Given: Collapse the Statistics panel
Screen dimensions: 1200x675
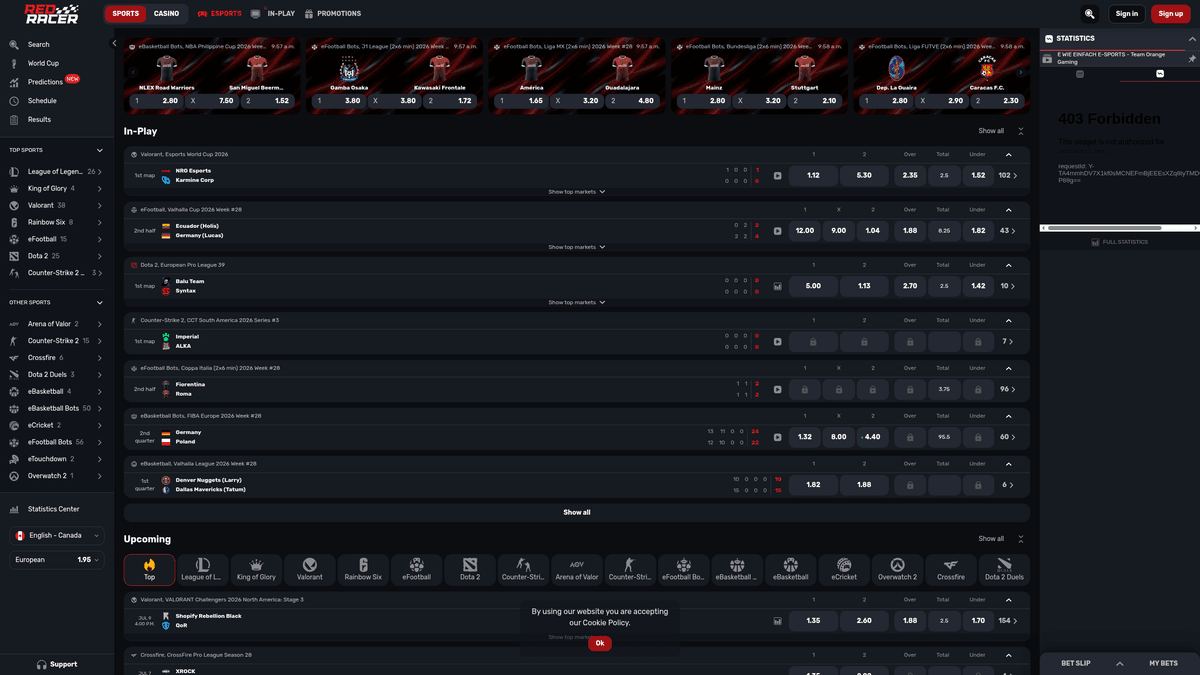Looking at the screenshot, I should click(1191, 38).
